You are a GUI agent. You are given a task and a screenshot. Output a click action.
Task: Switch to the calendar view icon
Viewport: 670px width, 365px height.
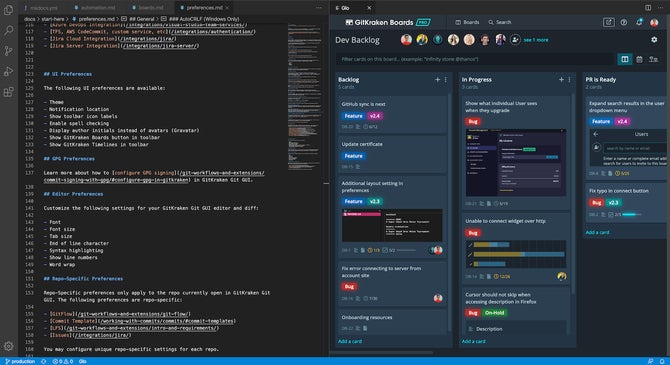coord(639,59)
